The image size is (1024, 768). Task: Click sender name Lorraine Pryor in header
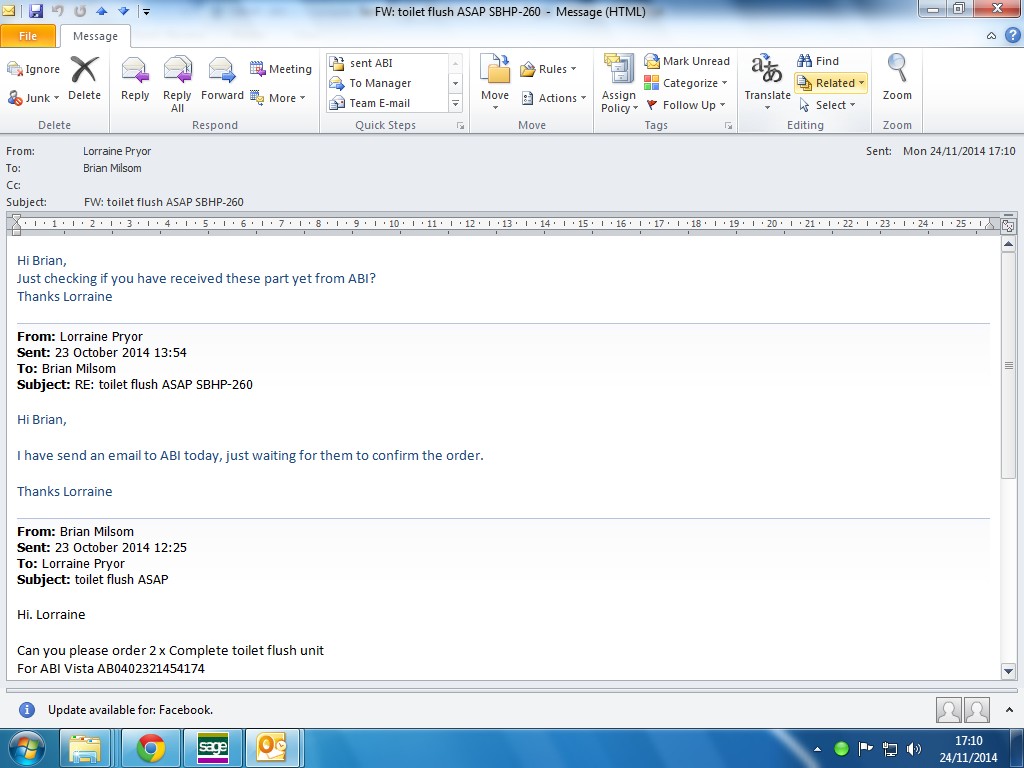pos(117,151)
